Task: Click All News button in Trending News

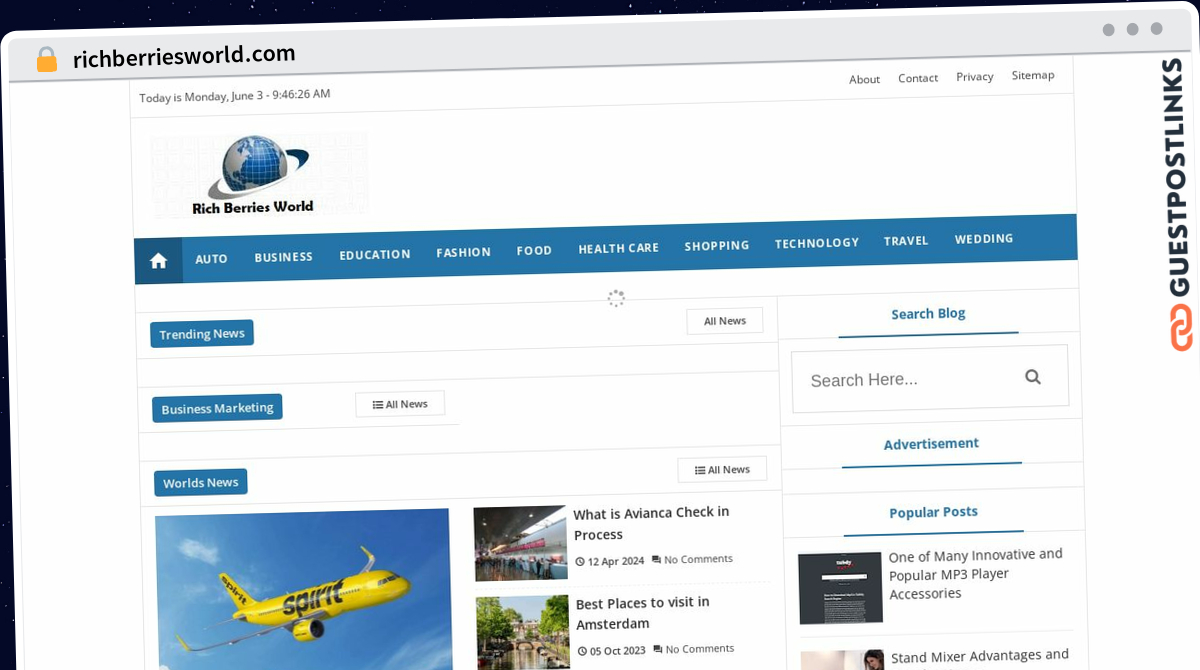Action: (x=725, y=321)
